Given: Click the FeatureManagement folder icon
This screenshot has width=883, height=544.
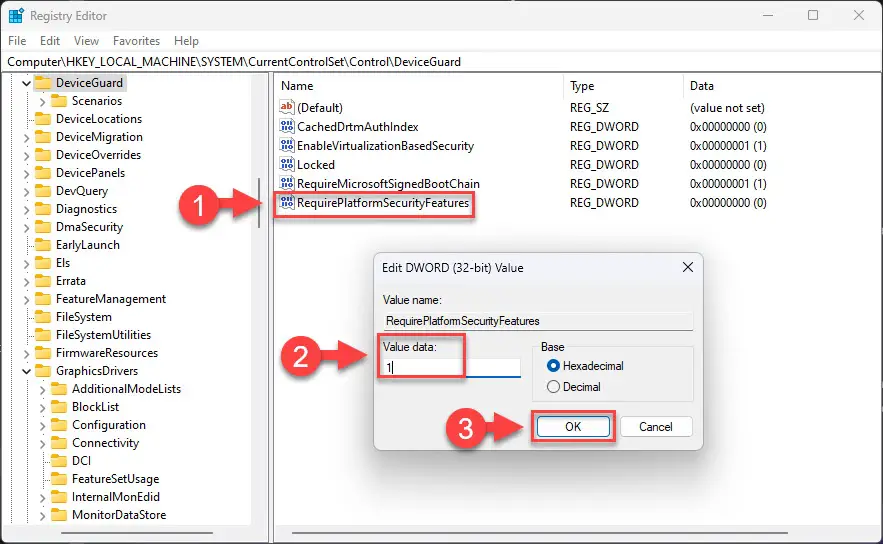Looking at the screenshot, I should [43, 299].
